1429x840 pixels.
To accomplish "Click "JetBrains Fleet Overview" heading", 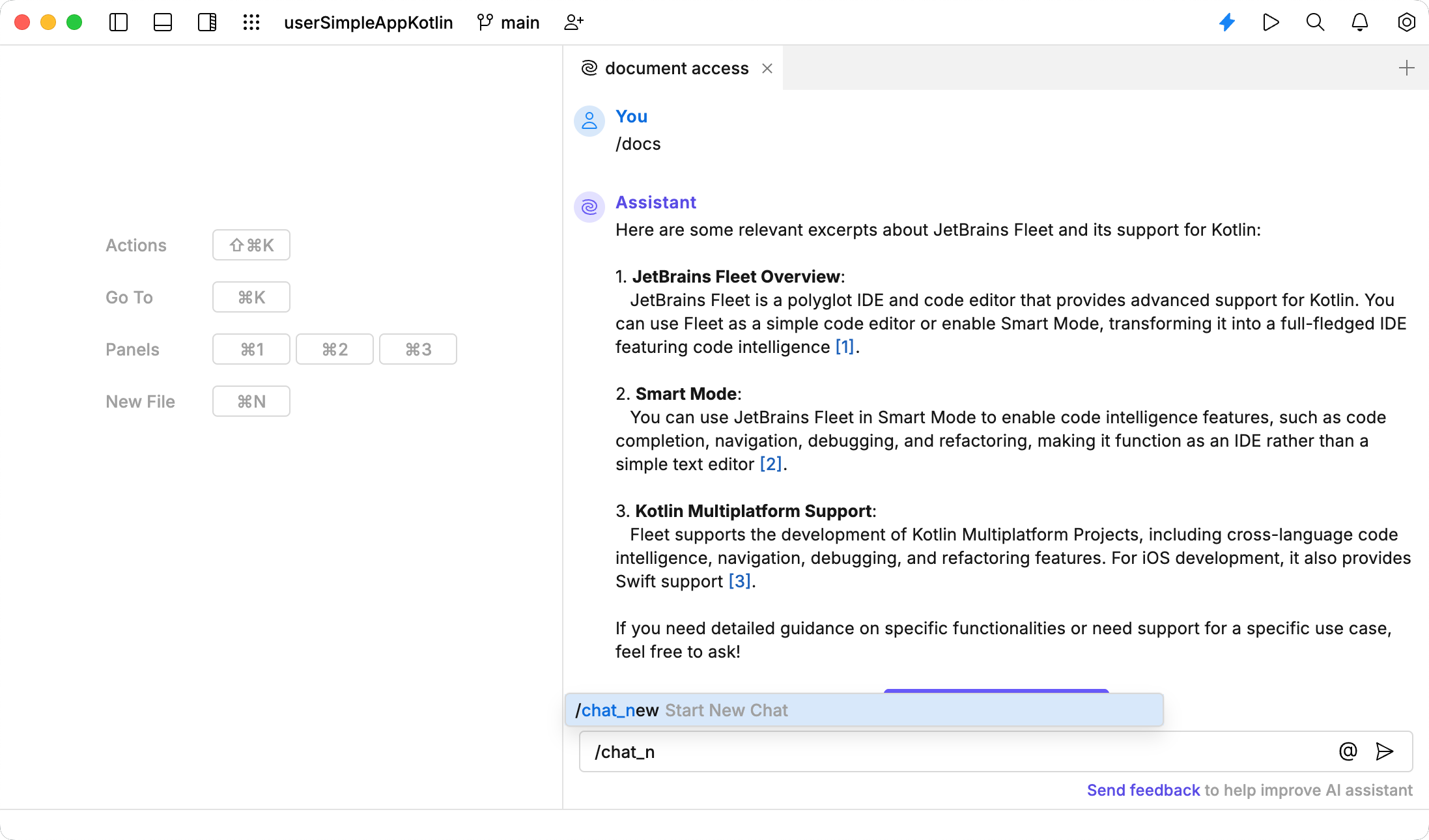I will click(x=736, y=277).
